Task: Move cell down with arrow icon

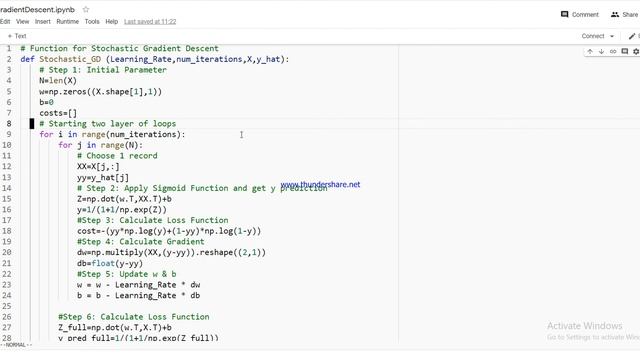Action: click(601, 51)
